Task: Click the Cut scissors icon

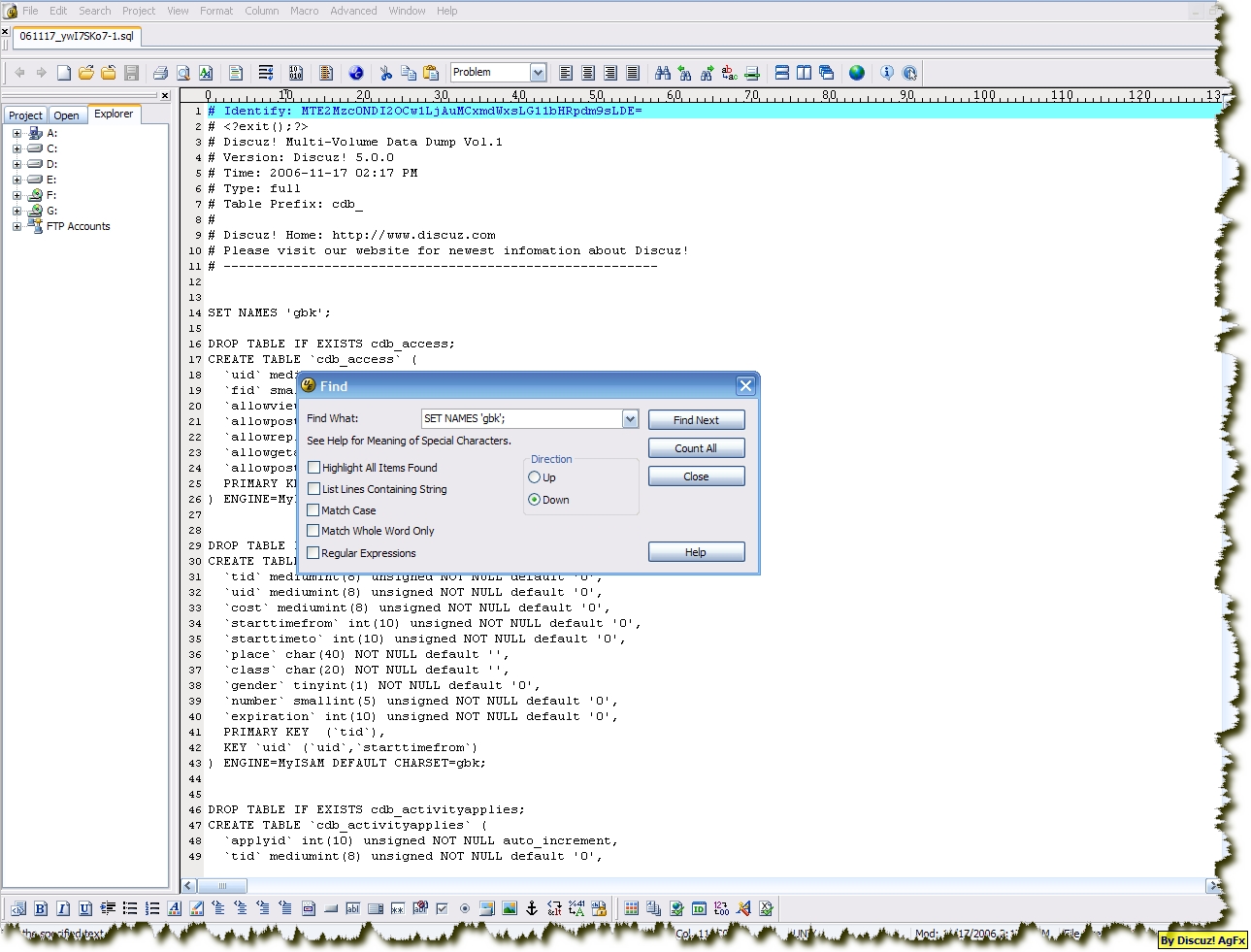Action: point(385,73)
